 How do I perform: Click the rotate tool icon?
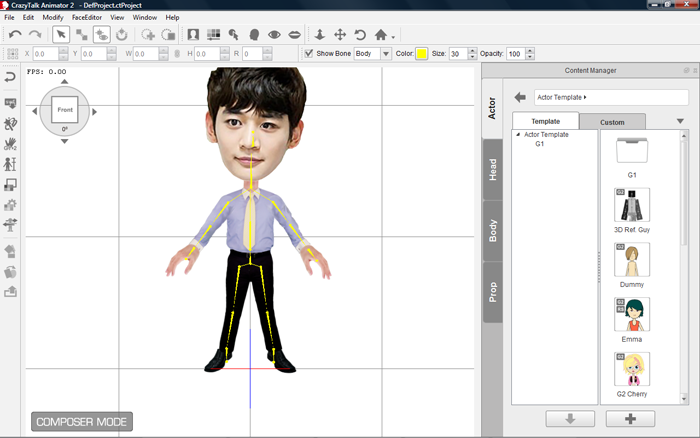(x=360, y=34)
